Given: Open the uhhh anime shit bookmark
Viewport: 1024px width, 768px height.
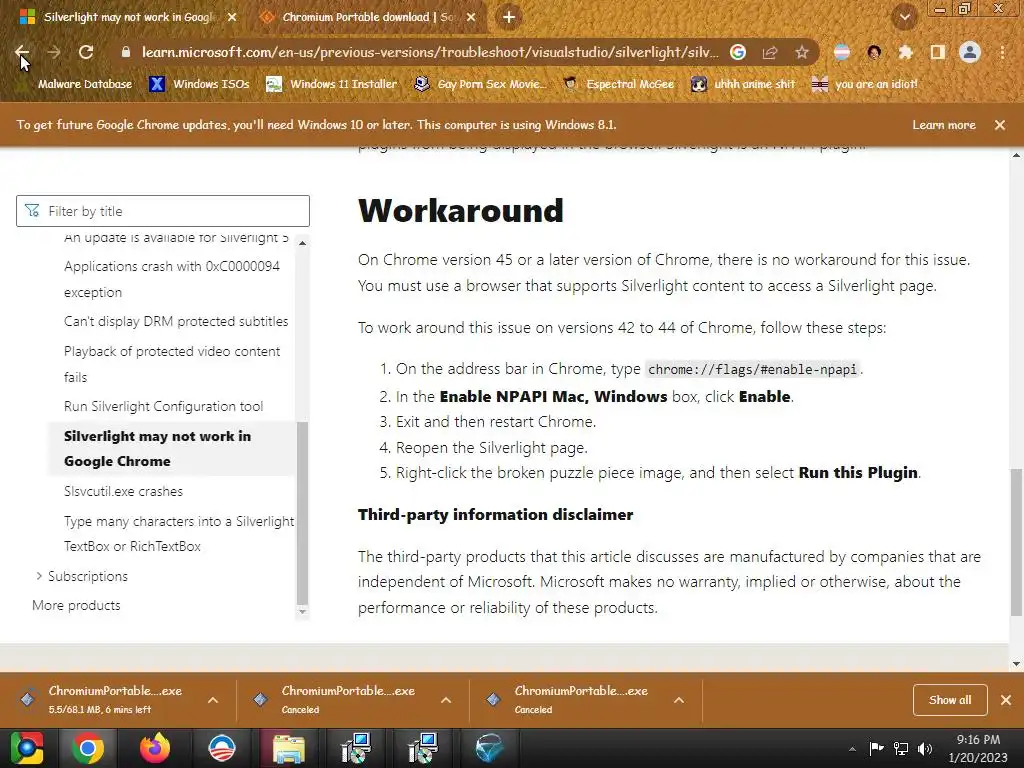Looking at the screenshot, I should tap(744, 84).
